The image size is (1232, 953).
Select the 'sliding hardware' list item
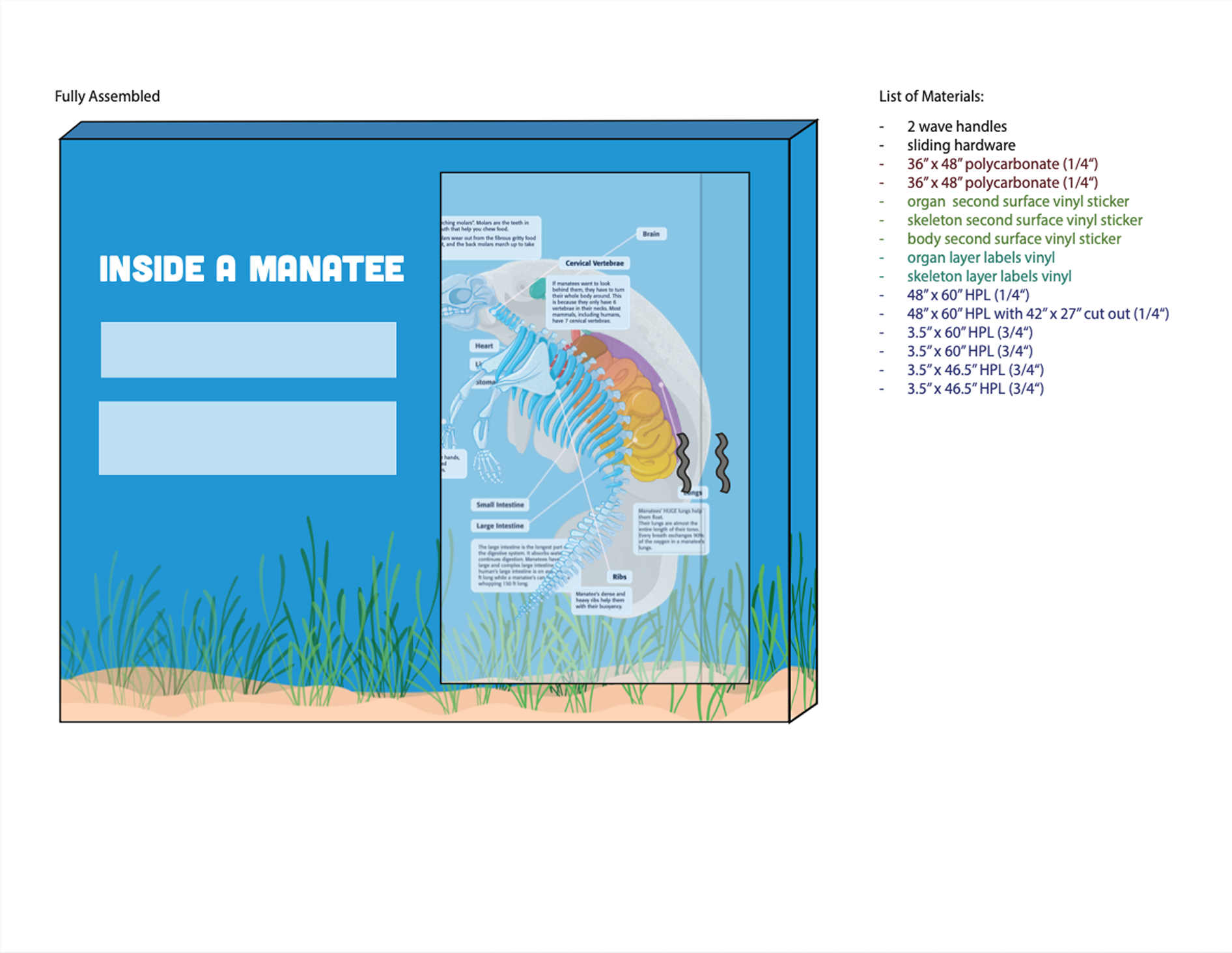[961, 145]
